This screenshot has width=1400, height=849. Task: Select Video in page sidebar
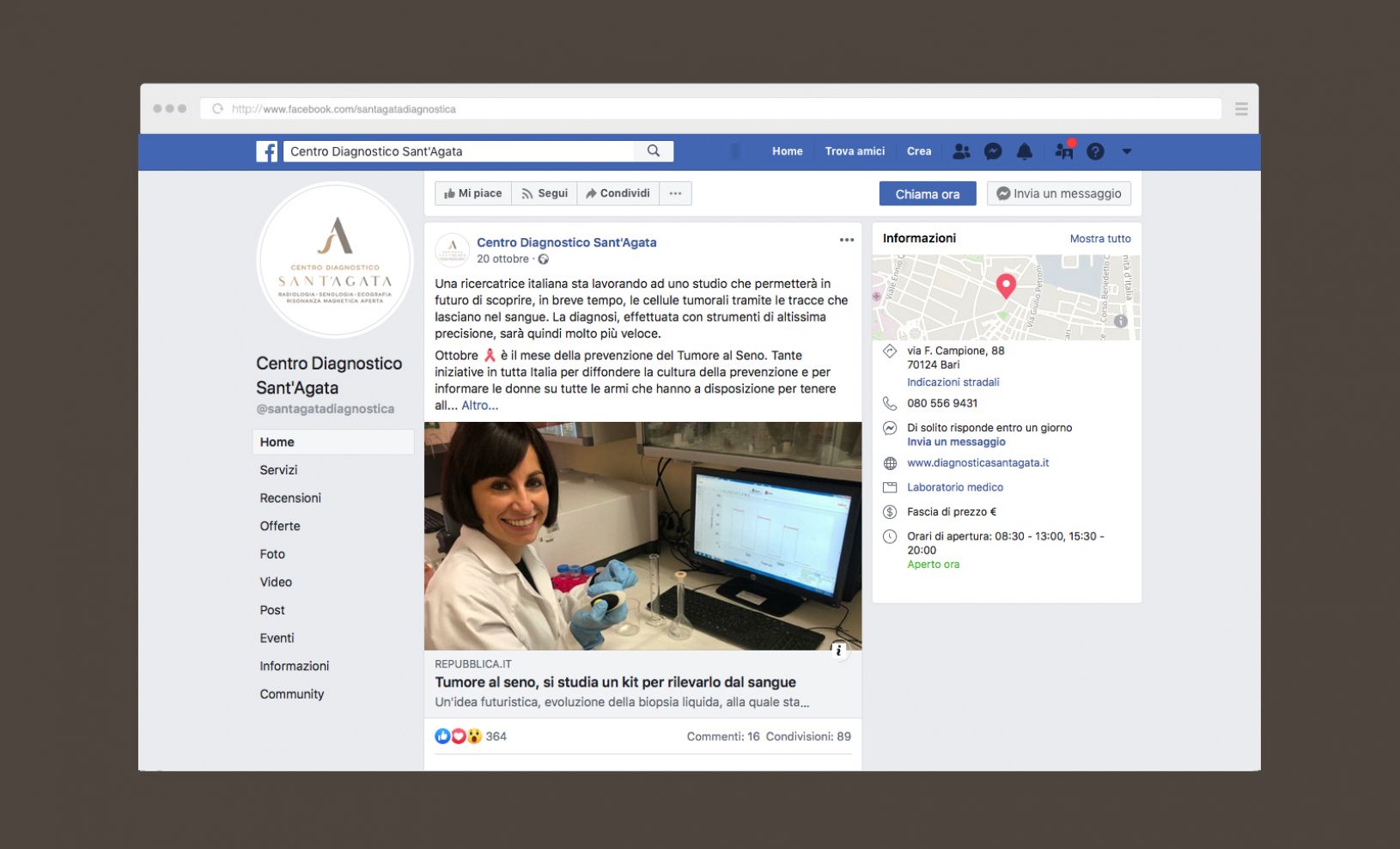(x=276, y=582)
